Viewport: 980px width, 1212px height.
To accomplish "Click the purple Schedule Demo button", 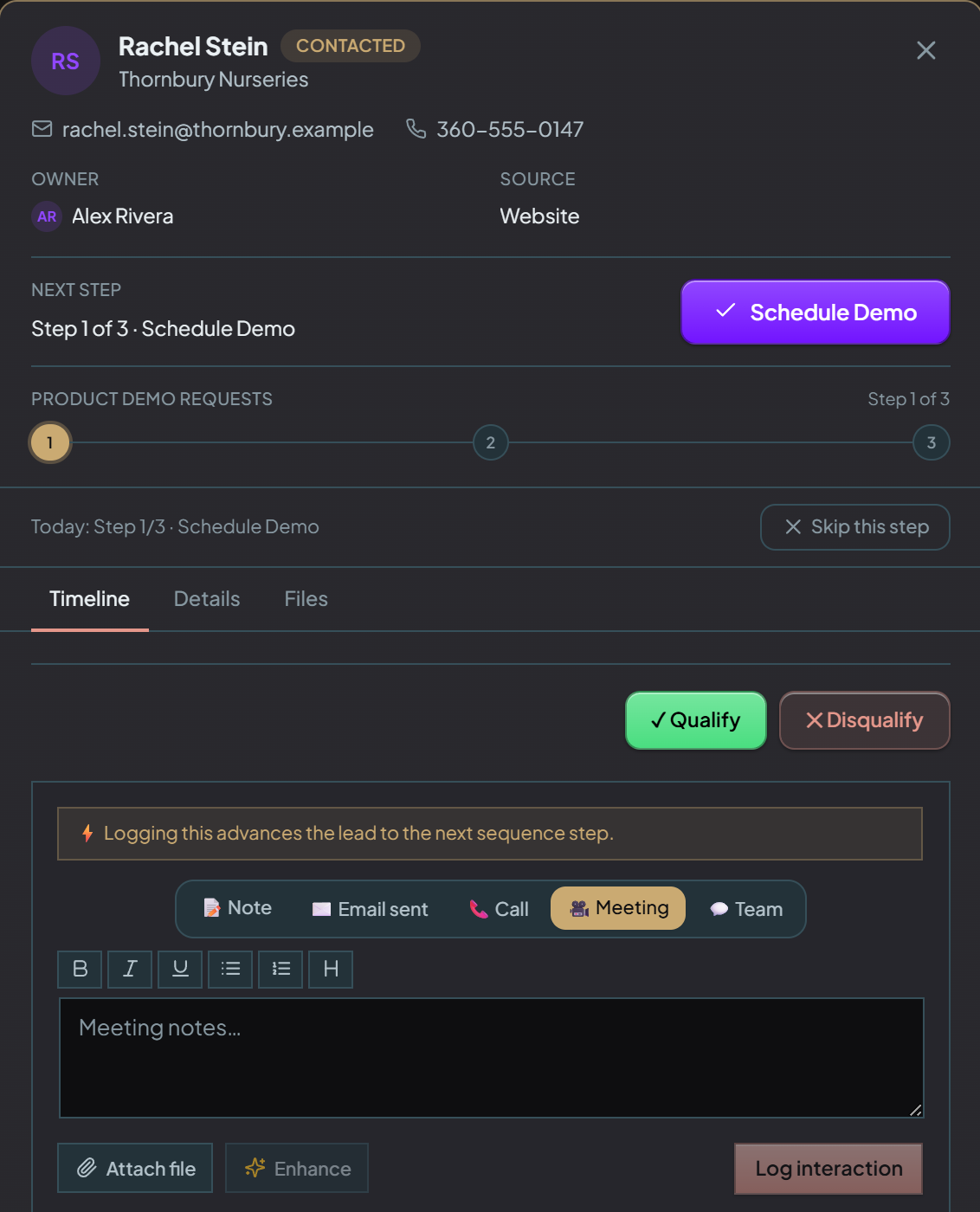I will pos(816,312).
